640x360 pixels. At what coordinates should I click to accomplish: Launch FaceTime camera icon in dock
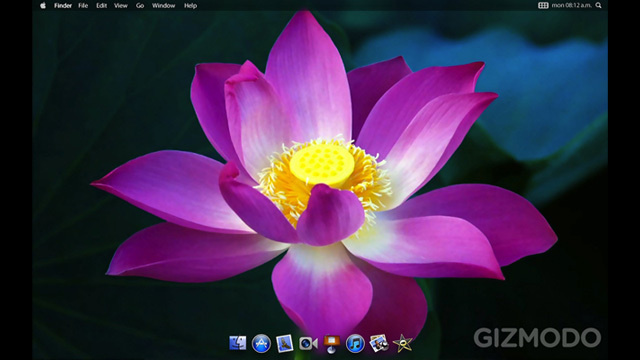click(308, 344)
